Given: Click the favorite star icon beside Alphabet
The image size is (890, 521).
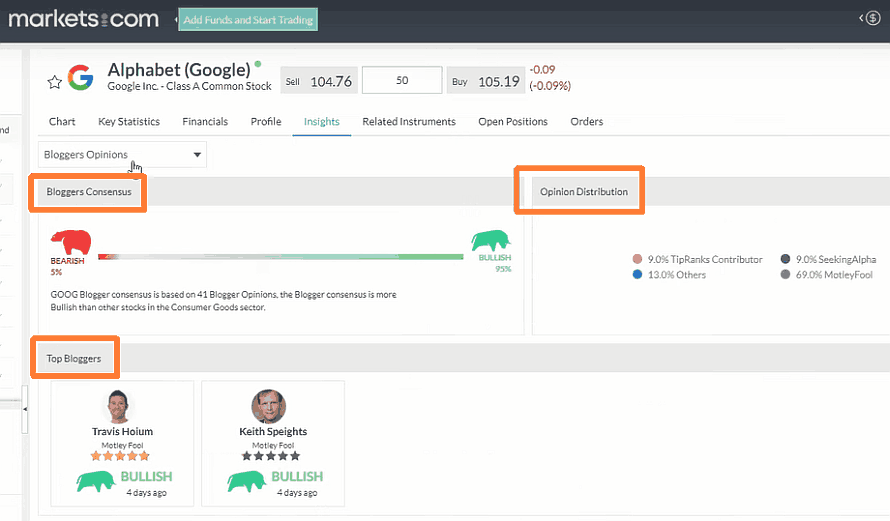Looking at the screenshot, I should 55,79.
